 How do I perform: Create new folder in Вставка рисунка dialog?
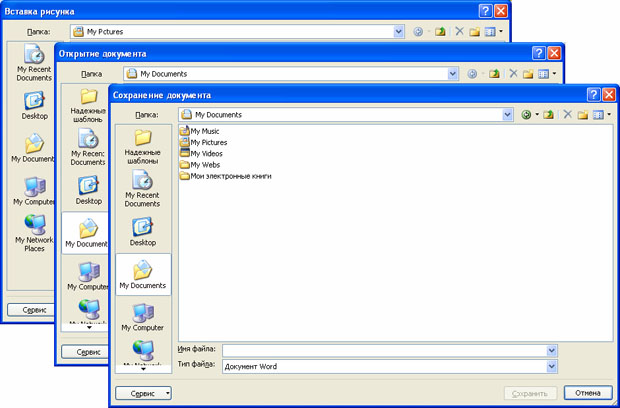474,32
